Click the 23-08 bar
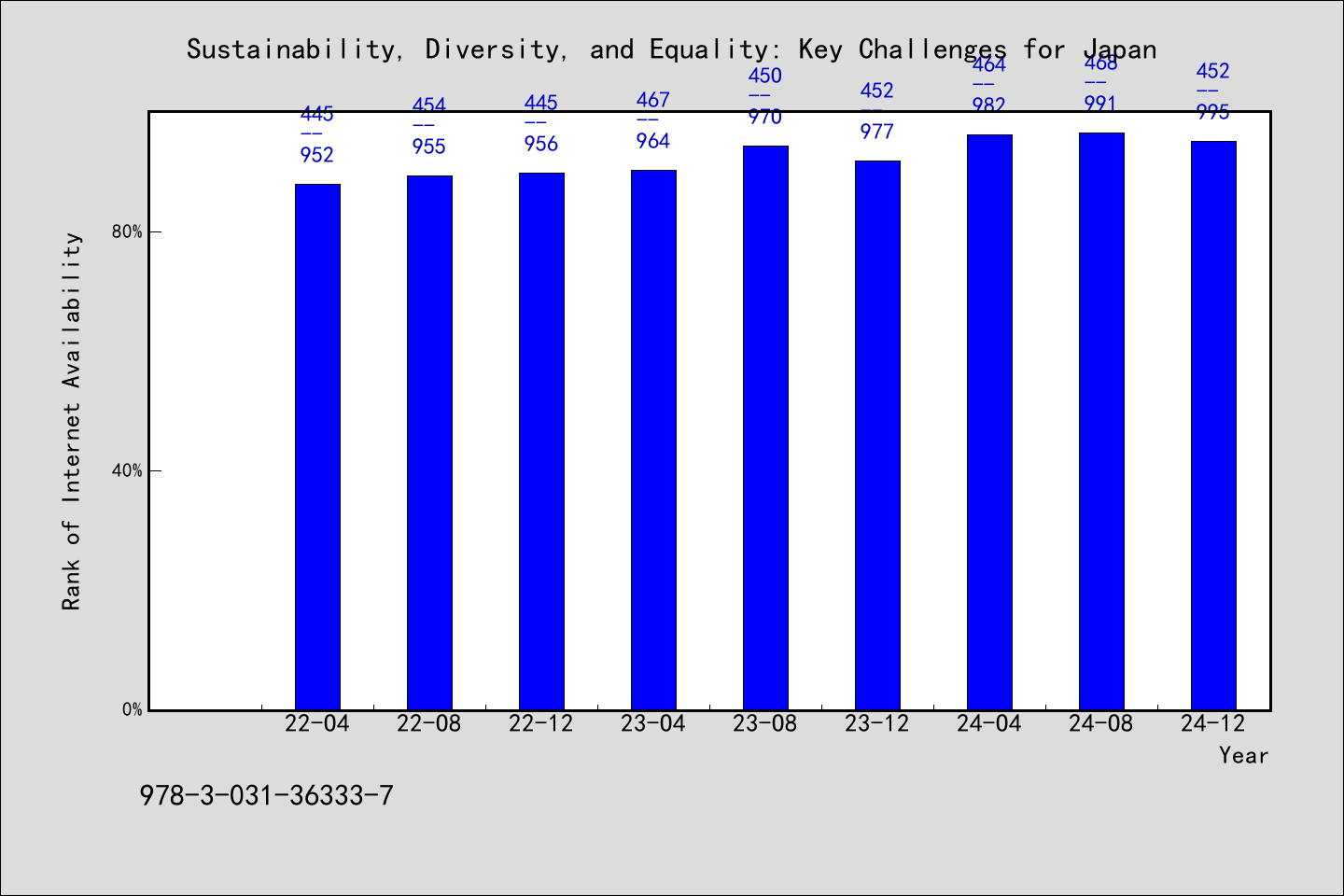 [x=765, y=427]
